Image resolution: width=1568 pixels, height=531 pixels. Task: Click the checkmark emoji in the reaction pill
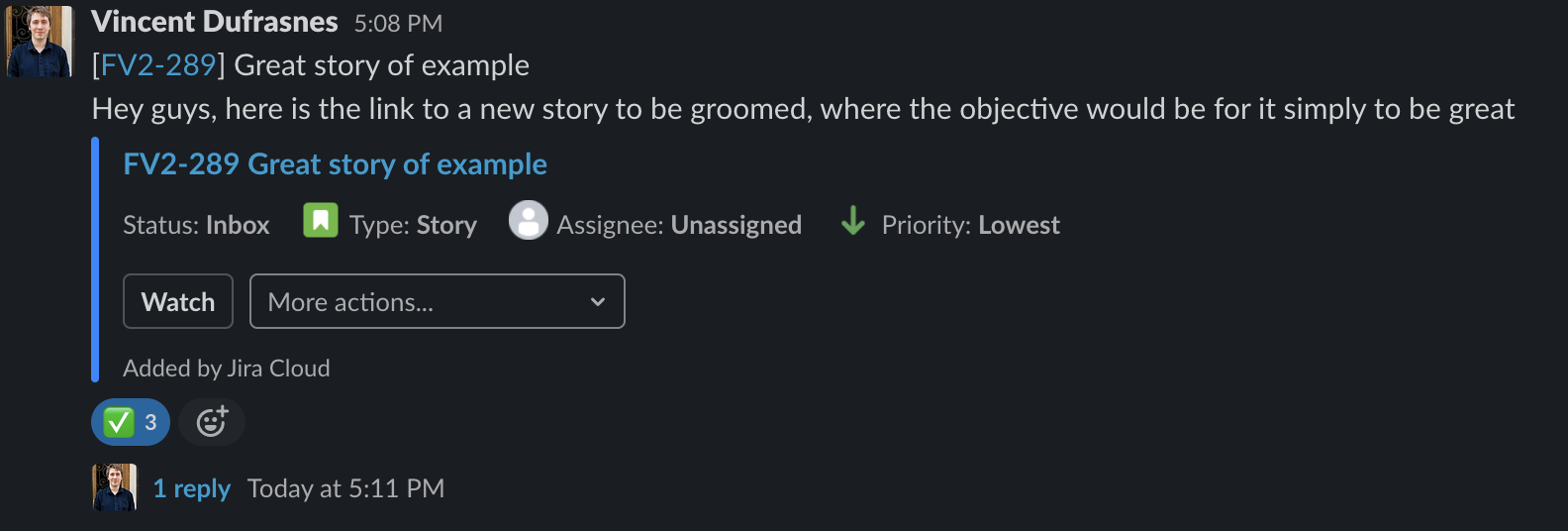click(119, 423)
